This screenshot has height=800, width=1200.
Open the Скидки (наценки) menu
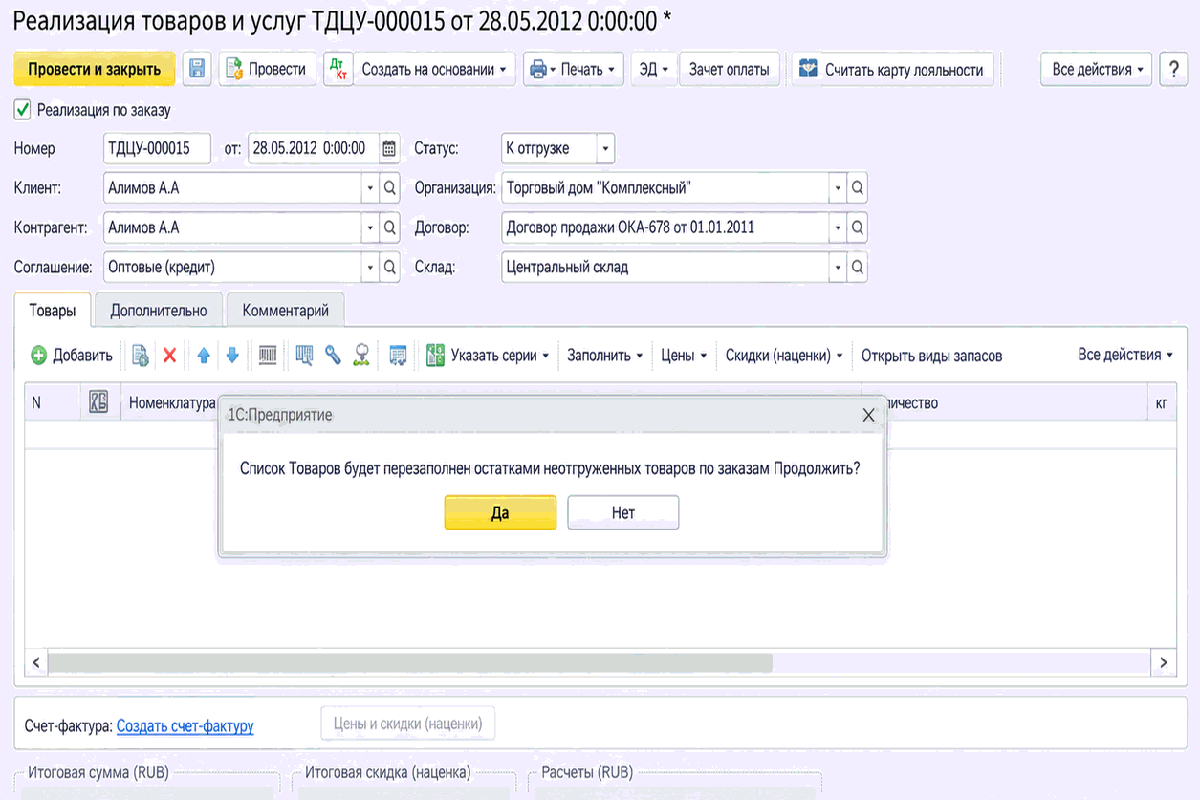click(784, 355)
